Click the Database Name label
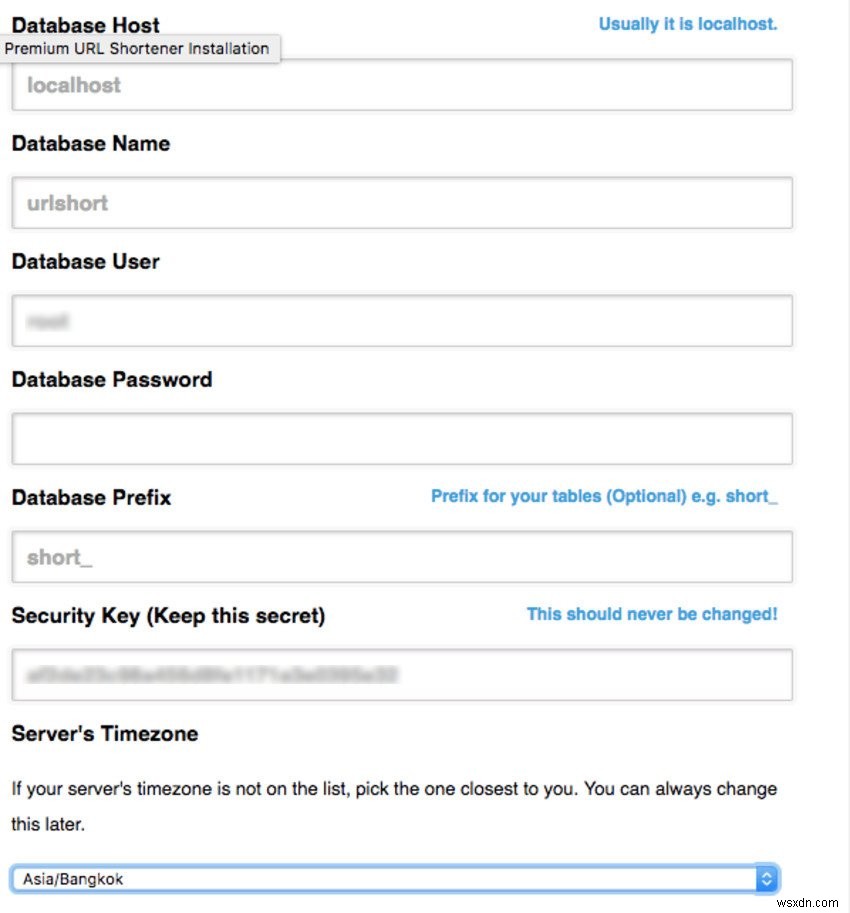The width and height of the screenshot is (850, 913). click(90, 143)
